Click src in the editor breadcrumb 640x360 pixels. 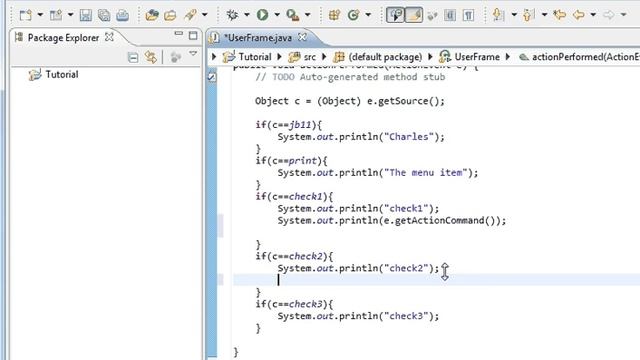click(x=309, y=57)
